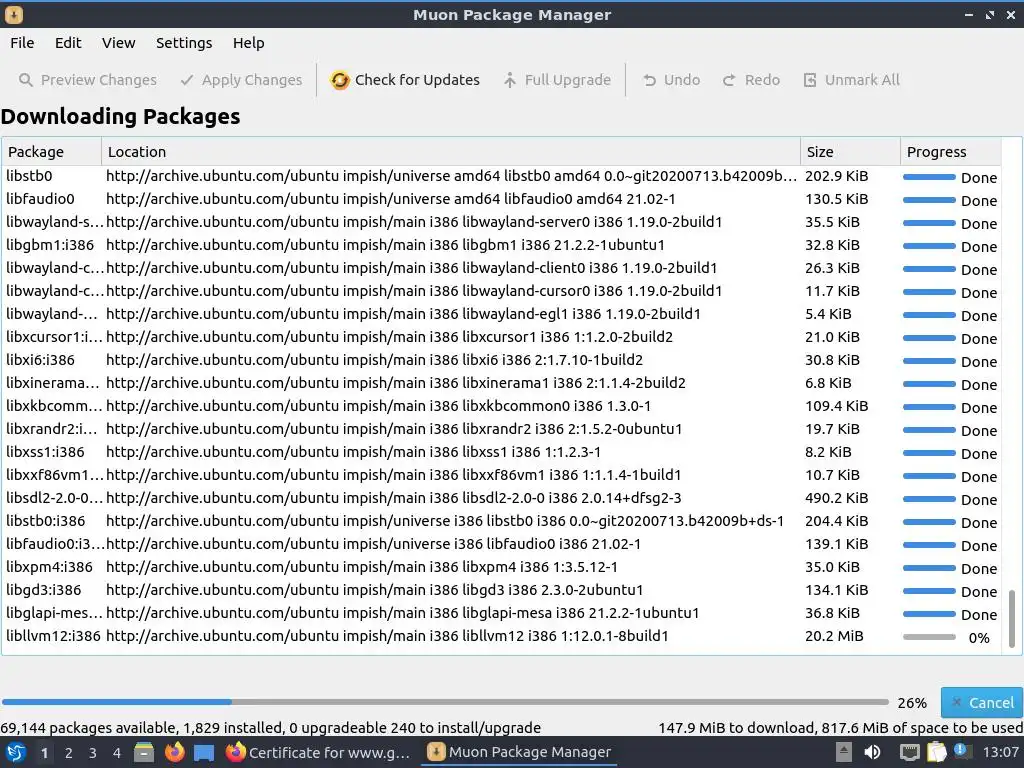Image resolution: width=1024 pixels, height=768 pixels.
Task: Click the Package column header
Action: pyautogui.click(x=52, y=152)
